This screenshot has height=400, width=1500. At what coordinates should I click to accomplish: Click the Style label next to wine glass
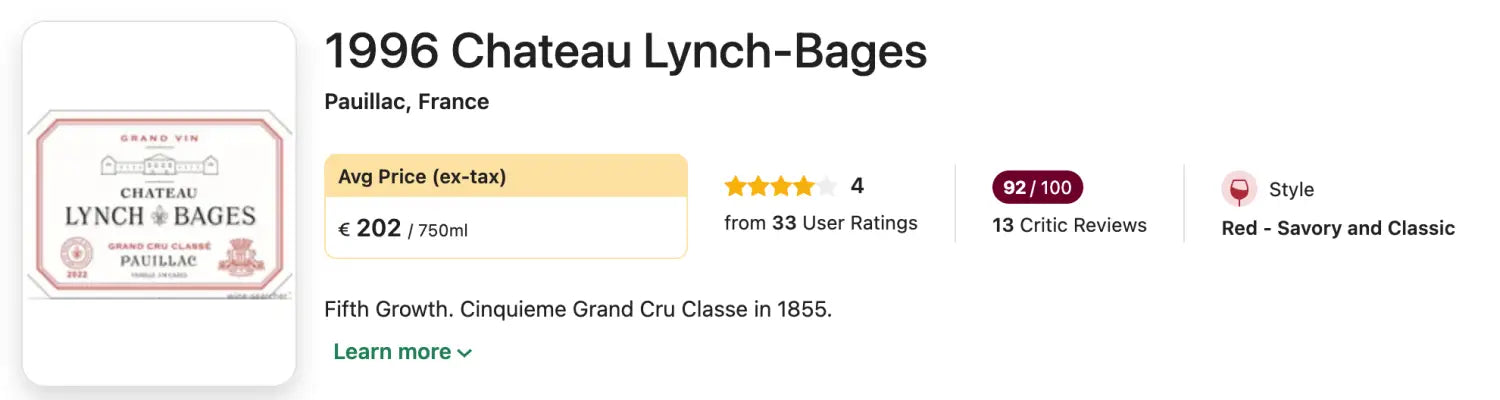coord(1291,189)
